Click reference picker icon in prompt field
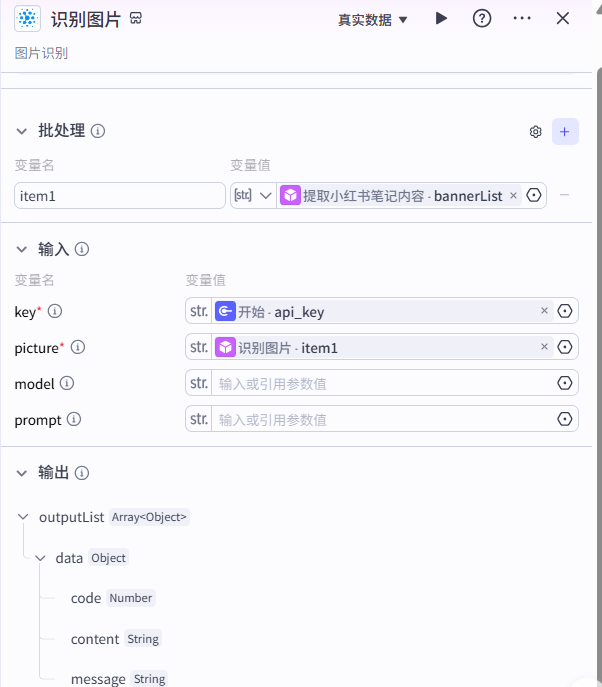 coord(565,419)
